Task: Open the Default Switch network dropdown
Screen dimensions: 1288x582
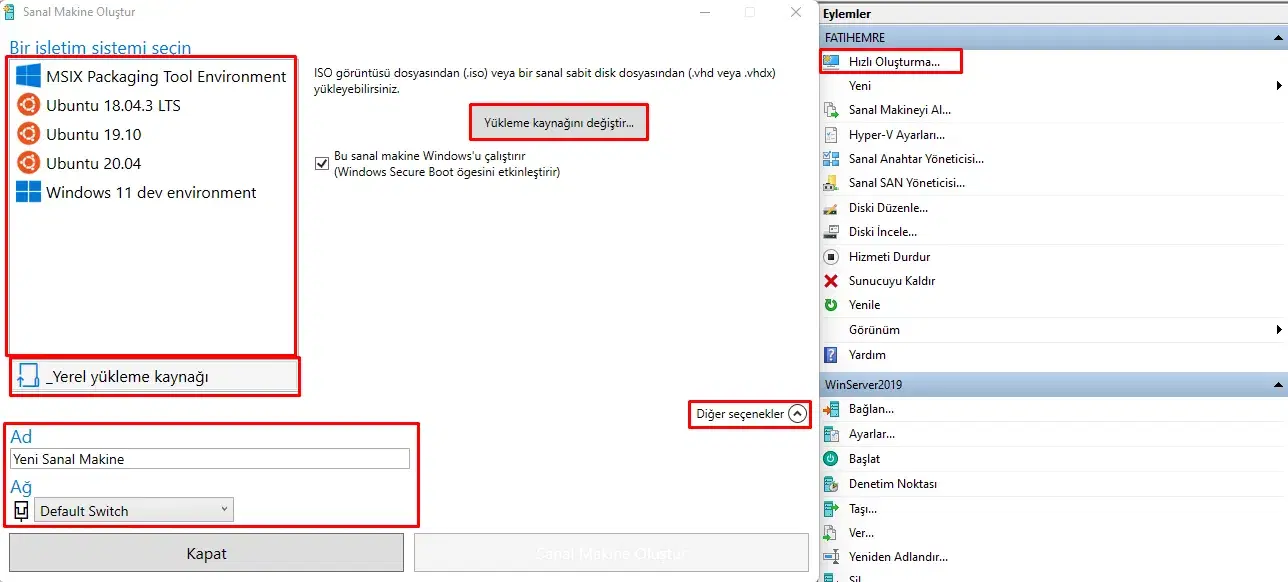Action: tap(134, 510)
